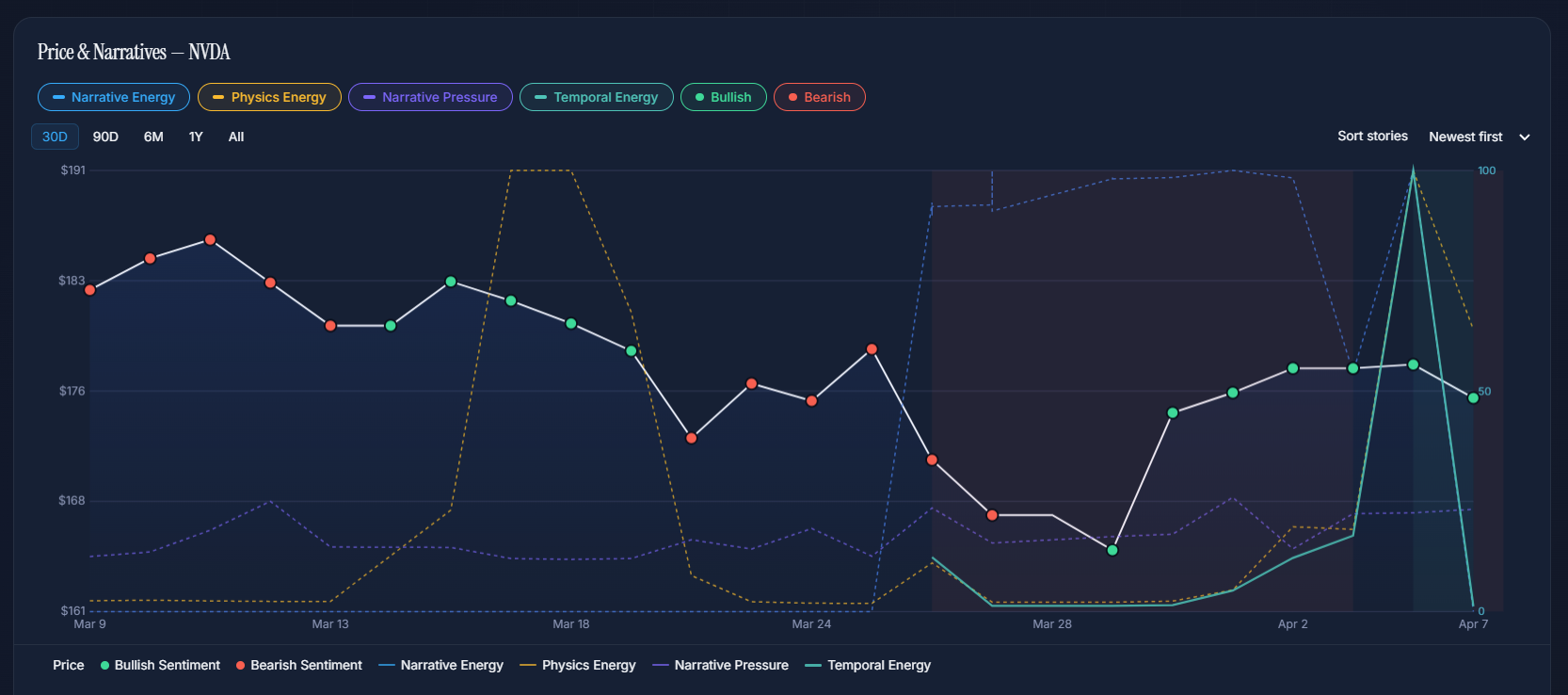Show the 1Y time range
The image size is (1568, 695).
tap(196, 137)
